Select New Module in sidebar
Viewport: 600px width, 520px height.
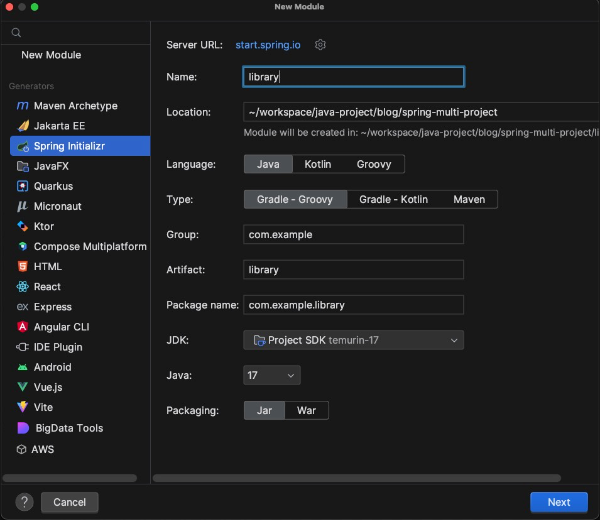coord(51,55)
